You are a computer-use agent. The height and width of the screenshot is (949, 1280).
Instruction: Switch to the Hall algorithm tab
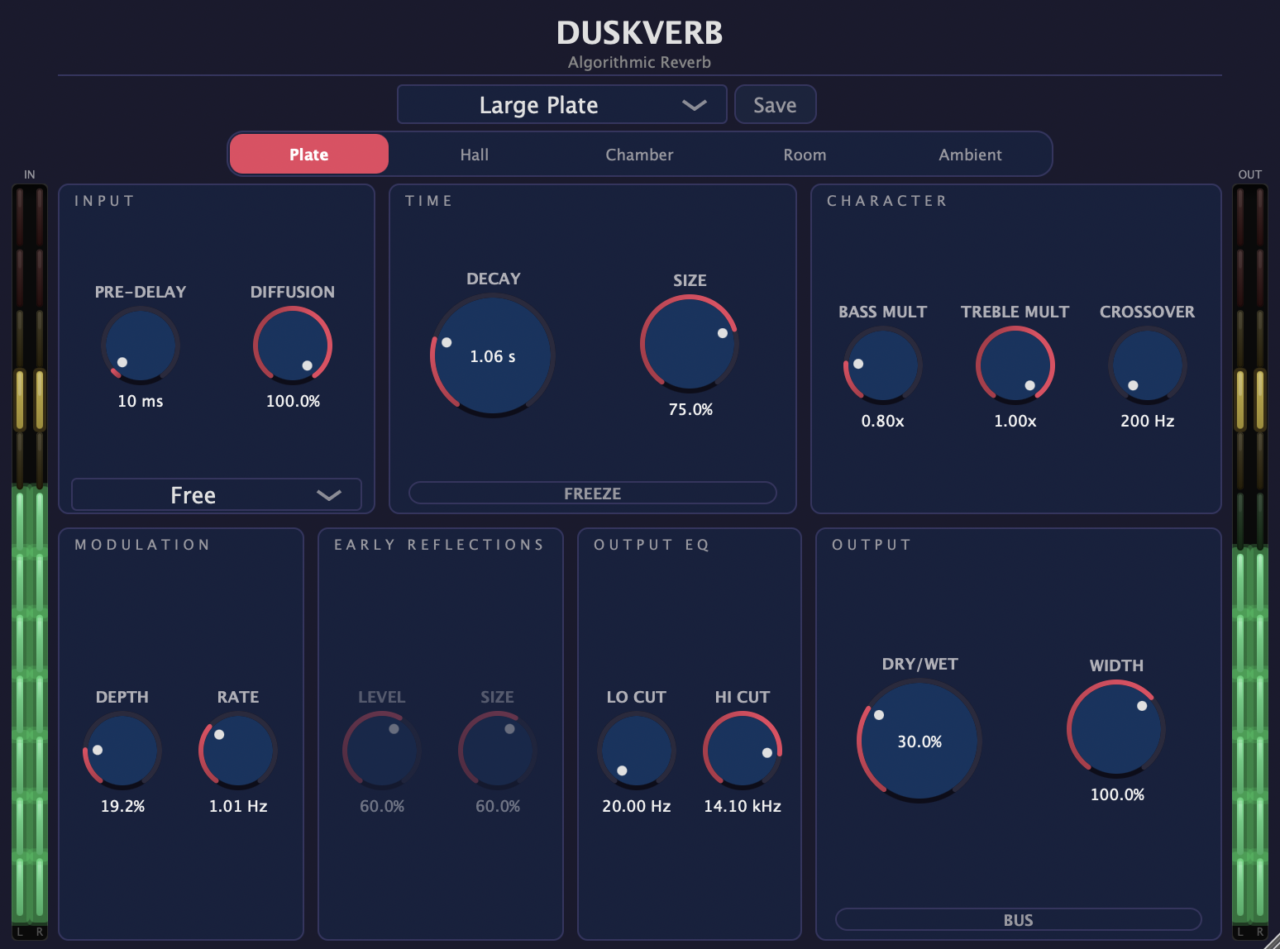pos(474,154)
